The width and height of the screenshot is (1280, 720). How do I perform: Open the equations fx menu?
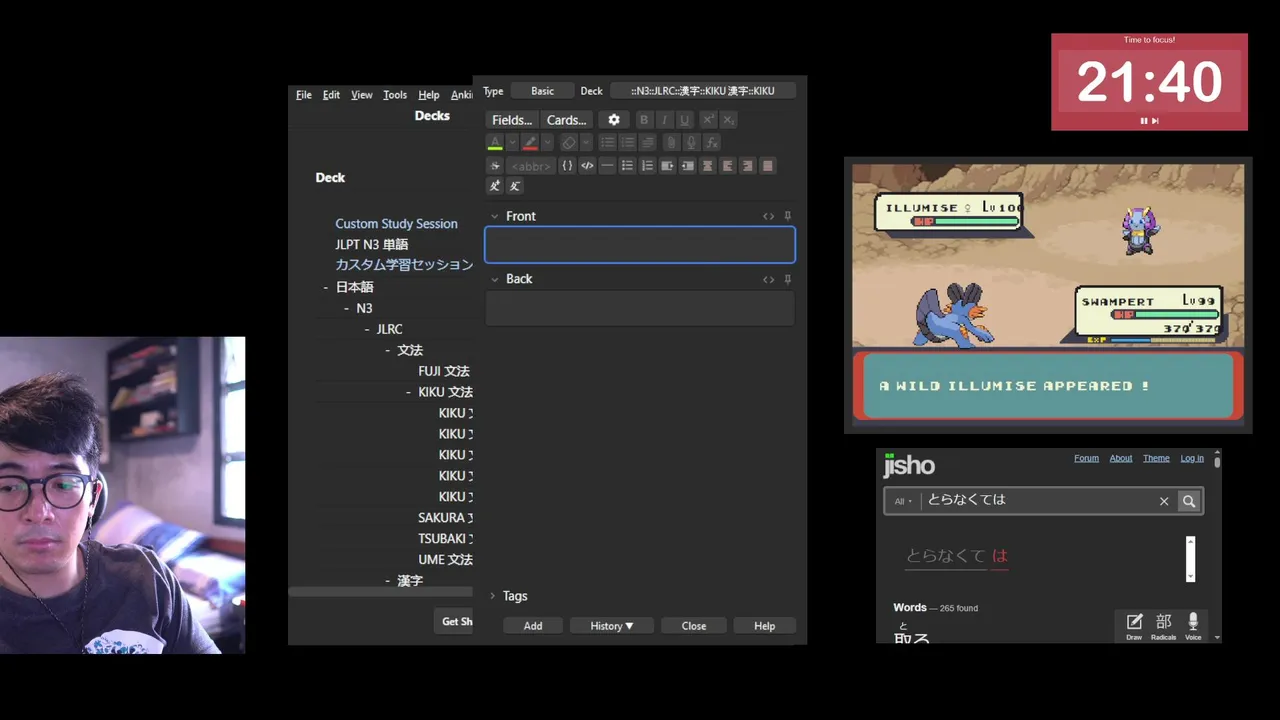(711, 143)
